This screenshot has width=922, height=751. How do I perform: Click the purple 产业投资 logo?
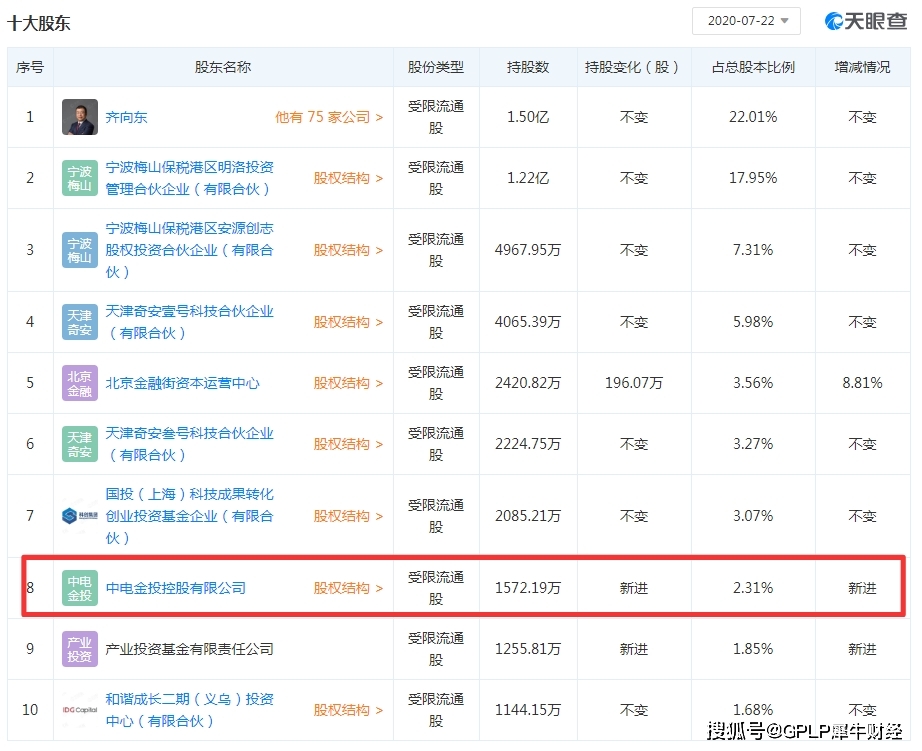click(78, 648)
